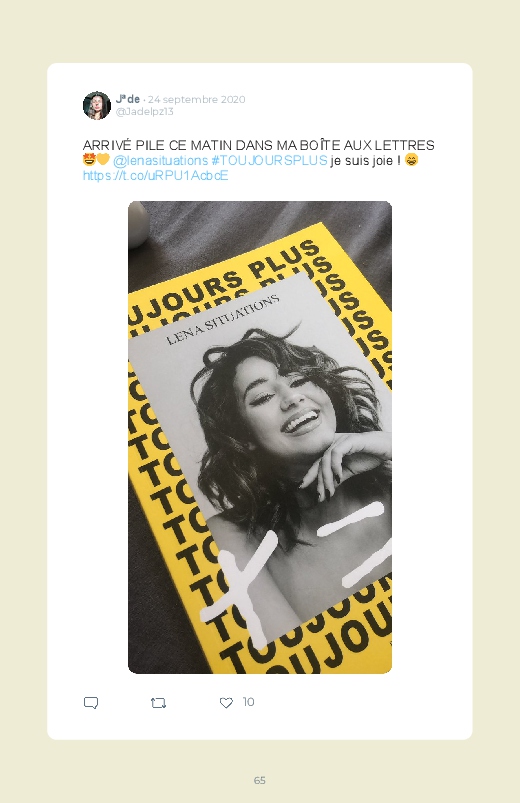The width and height of the screenshot is (520, 803).
Task: Follow the https://t.co/uRPU1AcbcE link
Action: [155, 176]
